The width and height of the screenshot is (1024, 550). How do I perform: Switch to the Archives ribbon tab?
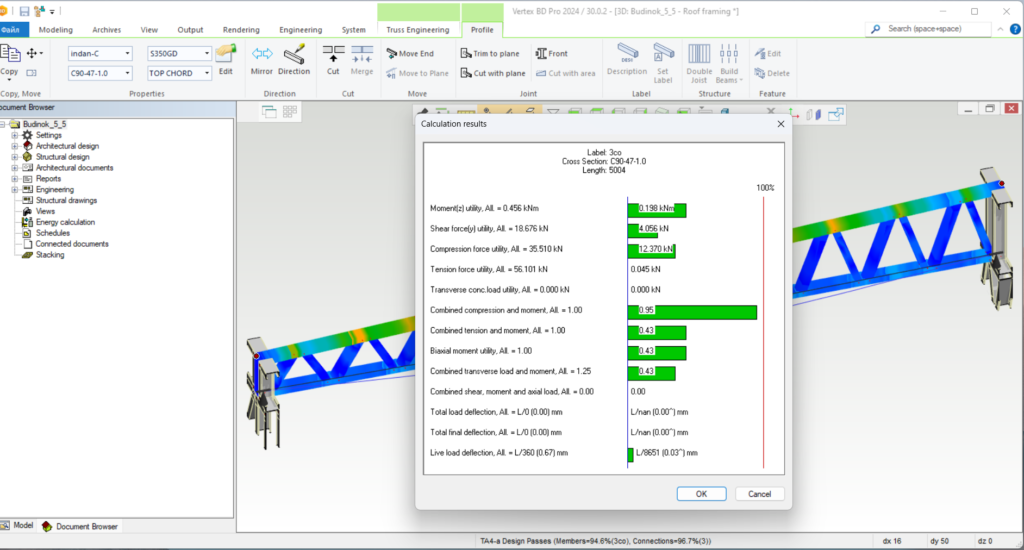click(106, 29)
